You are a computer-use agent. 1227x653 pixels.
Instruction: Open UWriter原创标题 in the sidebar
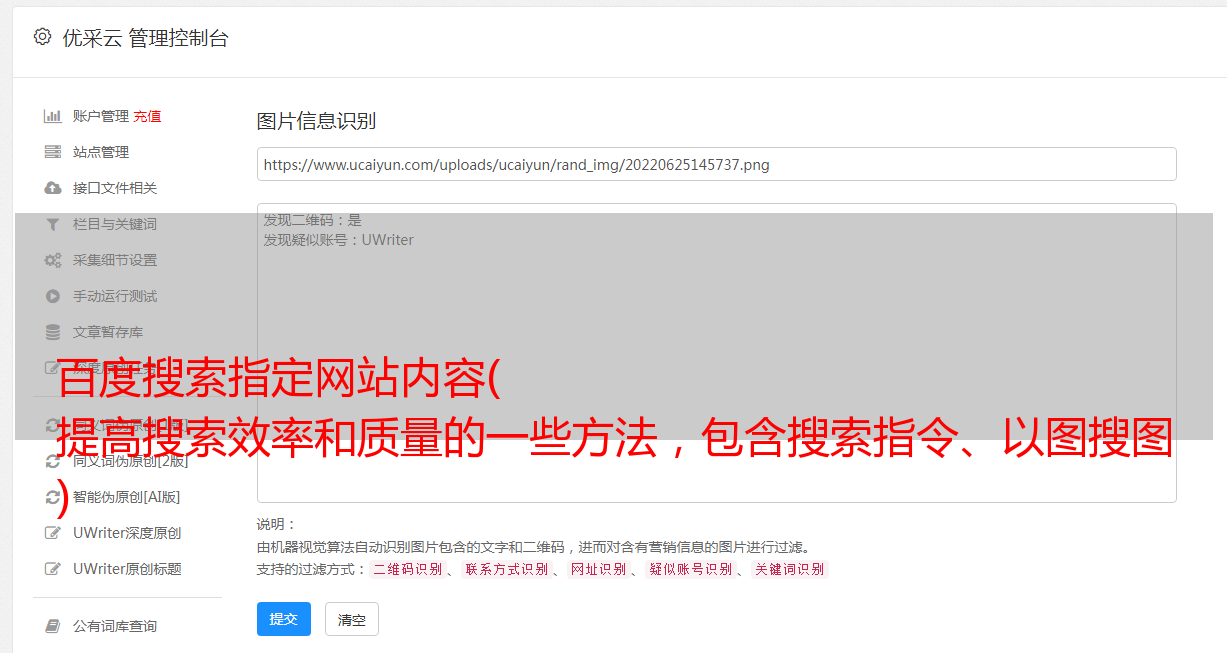pyautogui.click(x=127, y=569)
